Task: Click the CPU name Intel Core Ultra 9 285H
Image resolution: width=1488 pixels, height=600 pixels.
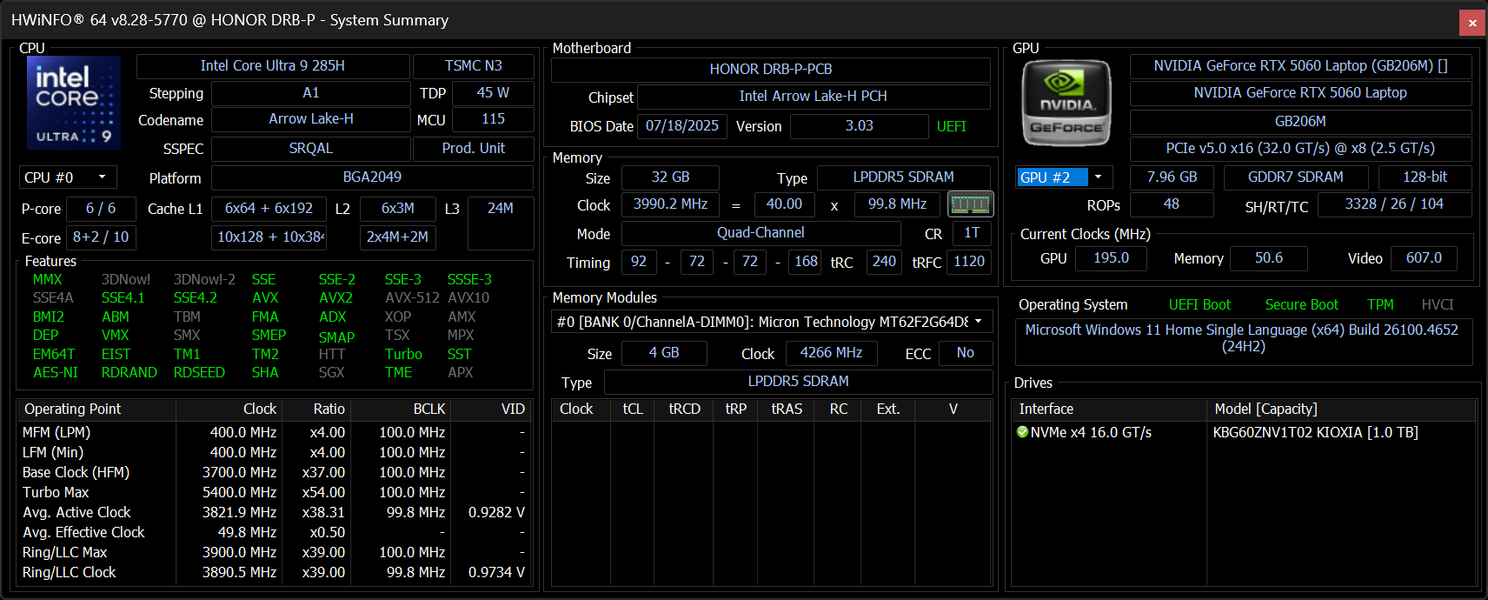Action: click(273, 66)
